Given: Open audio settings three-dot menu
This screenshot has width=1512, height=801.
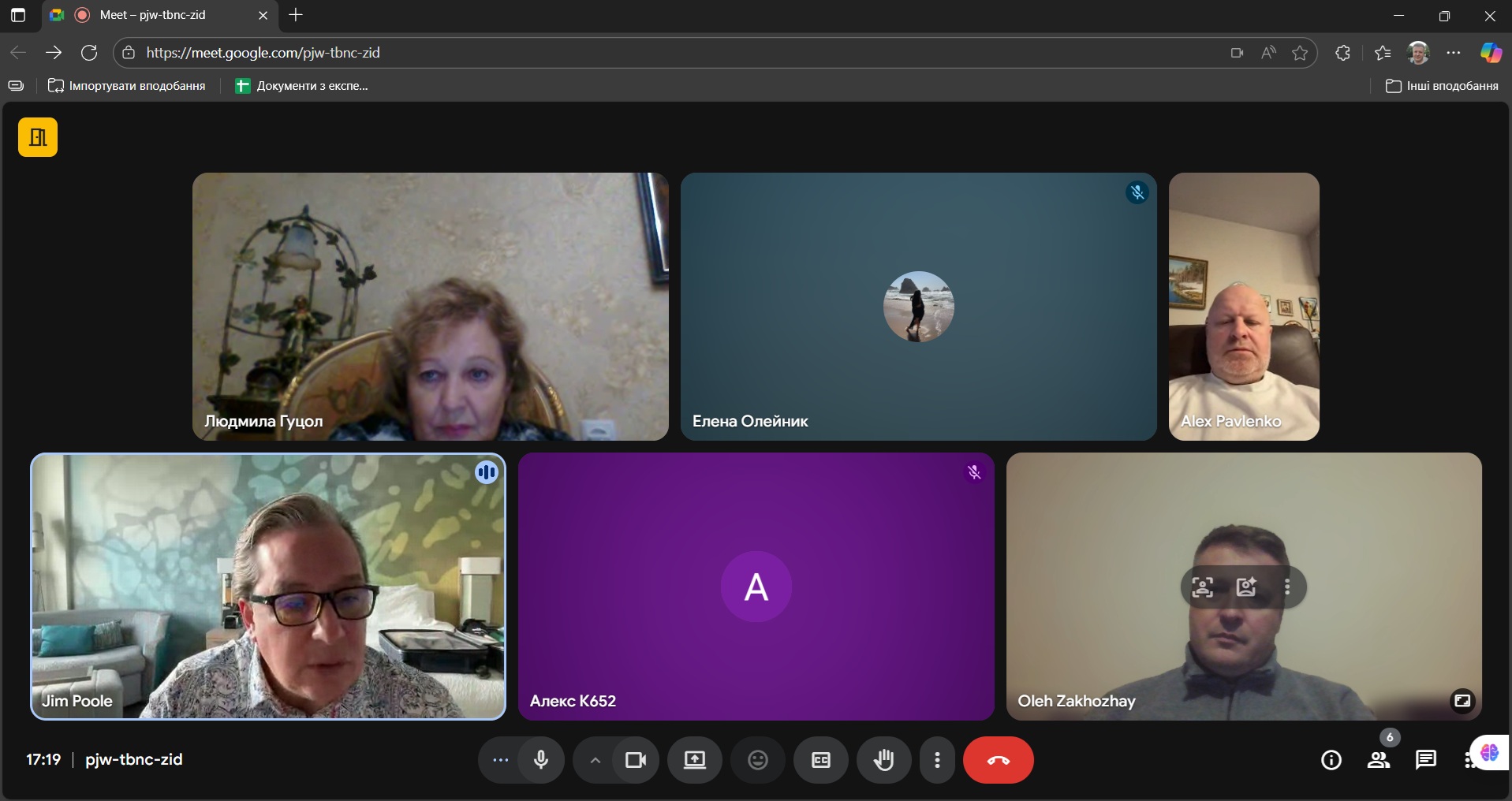Looking at the screenshot, I should [500, 760].
